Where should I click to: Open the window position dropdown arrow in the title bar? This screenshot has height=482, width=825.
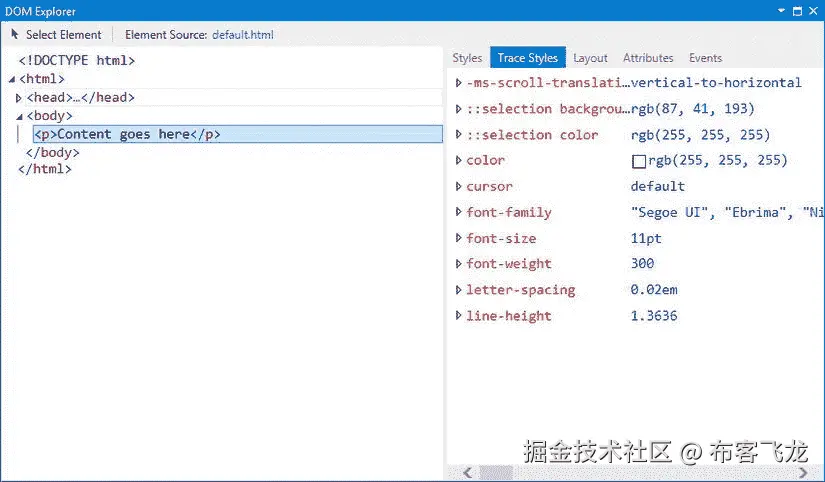coord(781,11)
